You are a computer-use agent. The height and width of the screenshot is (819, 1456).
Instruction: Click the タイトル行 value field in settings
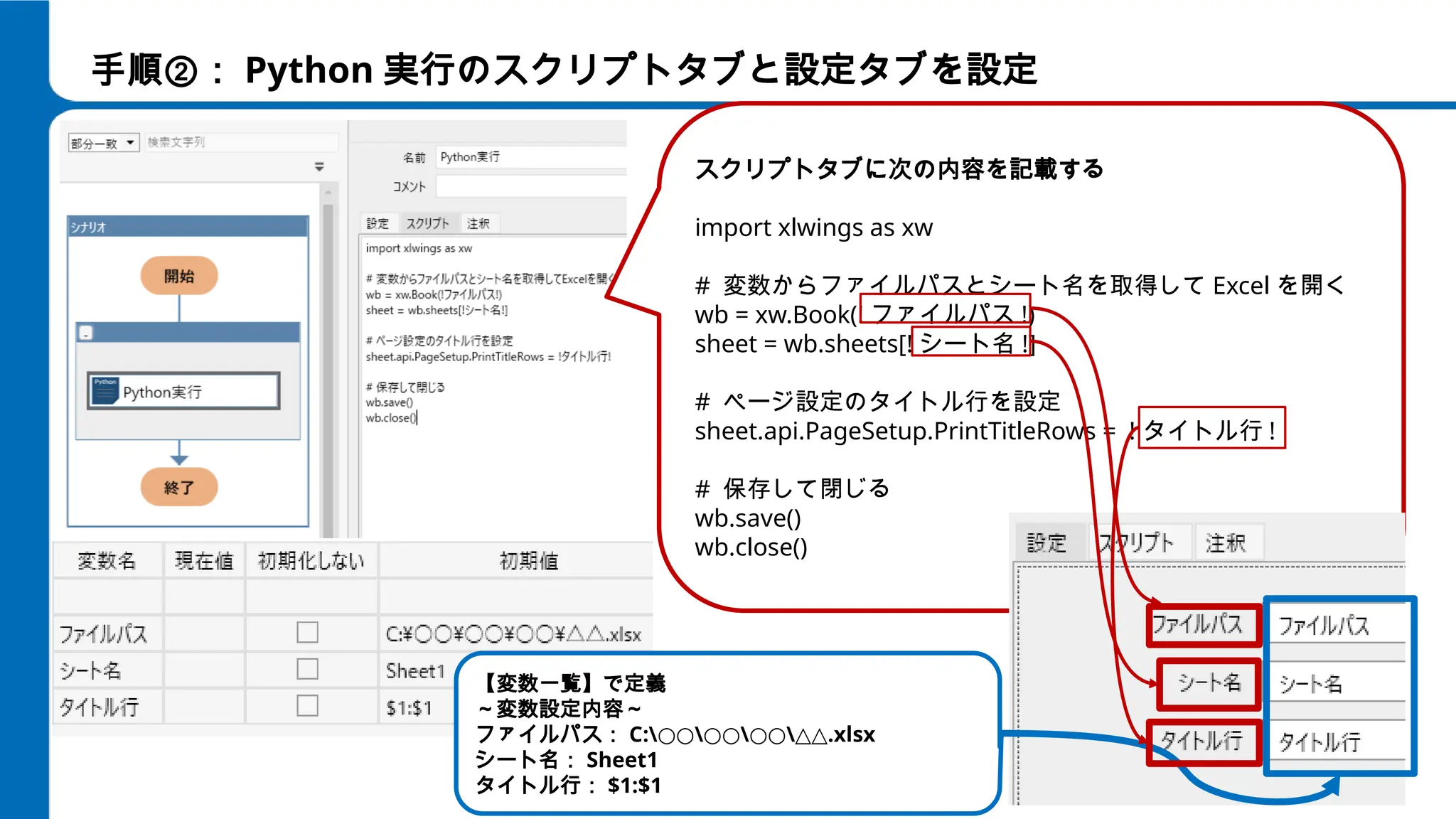coord(1337,742)
